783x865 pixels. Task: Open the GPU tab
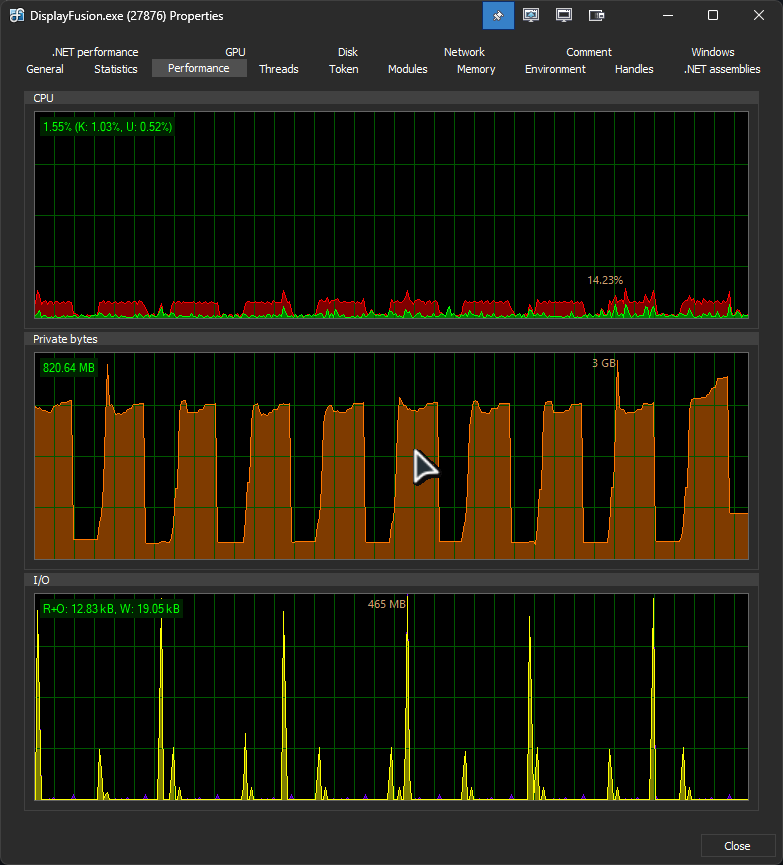pos(235,52)
